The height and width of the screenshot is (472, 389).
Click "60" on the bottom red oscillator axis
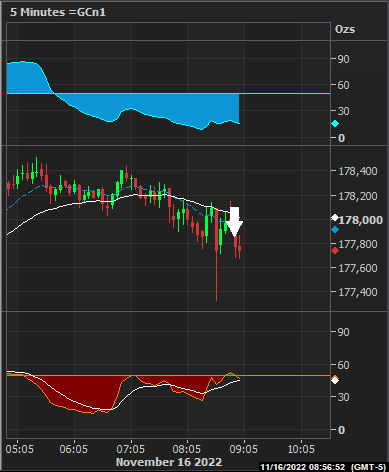point(343,365)
